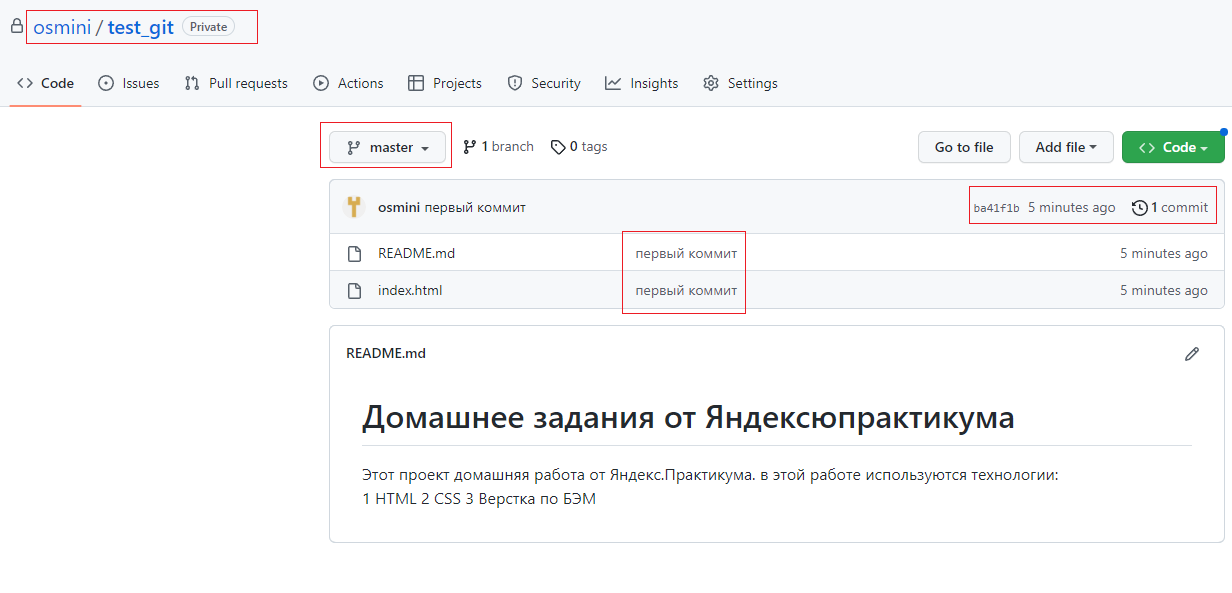Click the commit history clock icon

coord(1140,208)
